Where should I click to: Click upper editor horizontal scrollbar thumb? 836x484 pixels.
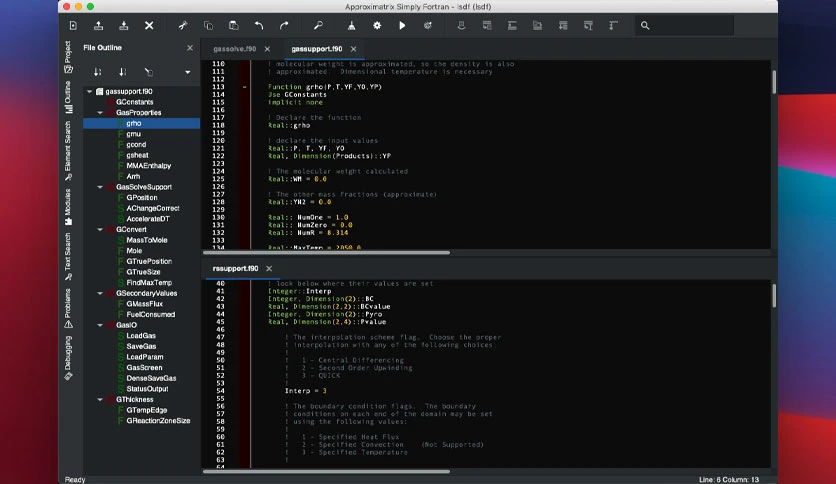326,253
